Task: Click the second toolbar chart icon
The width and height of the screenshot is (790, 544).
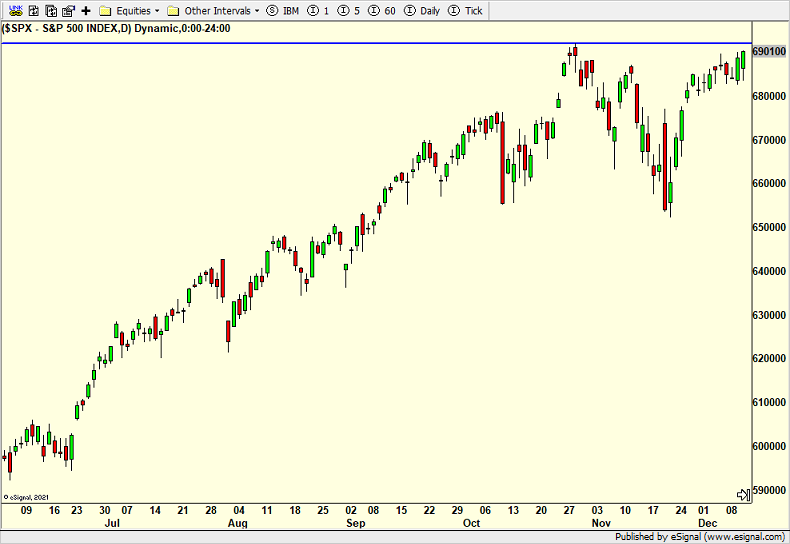Action: coord(32,11)
